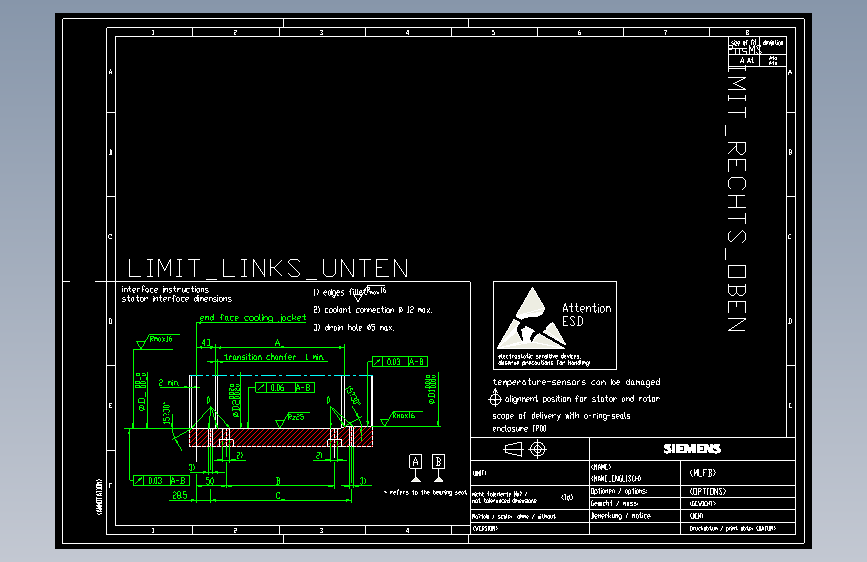
Task: Click the ⌀D2 diameter dimension text
Action: 235,400
